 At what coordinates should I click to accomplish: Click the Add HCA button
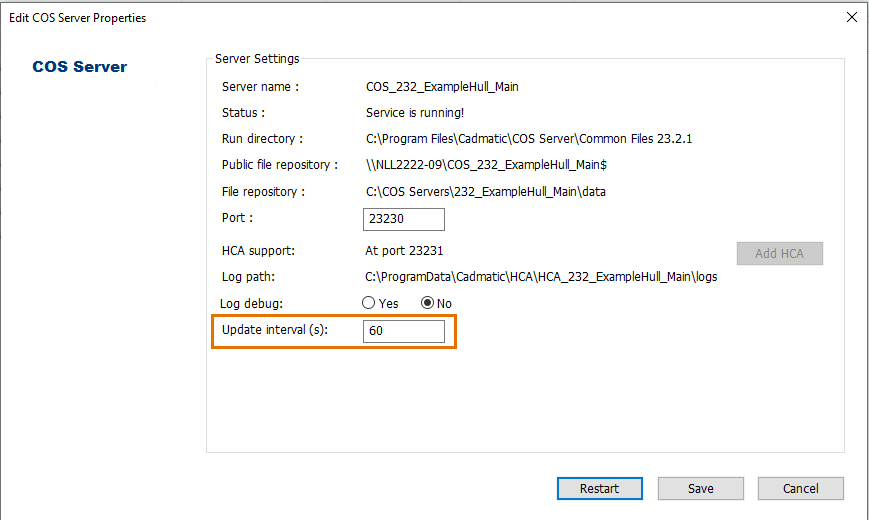(x=779, y=253)
